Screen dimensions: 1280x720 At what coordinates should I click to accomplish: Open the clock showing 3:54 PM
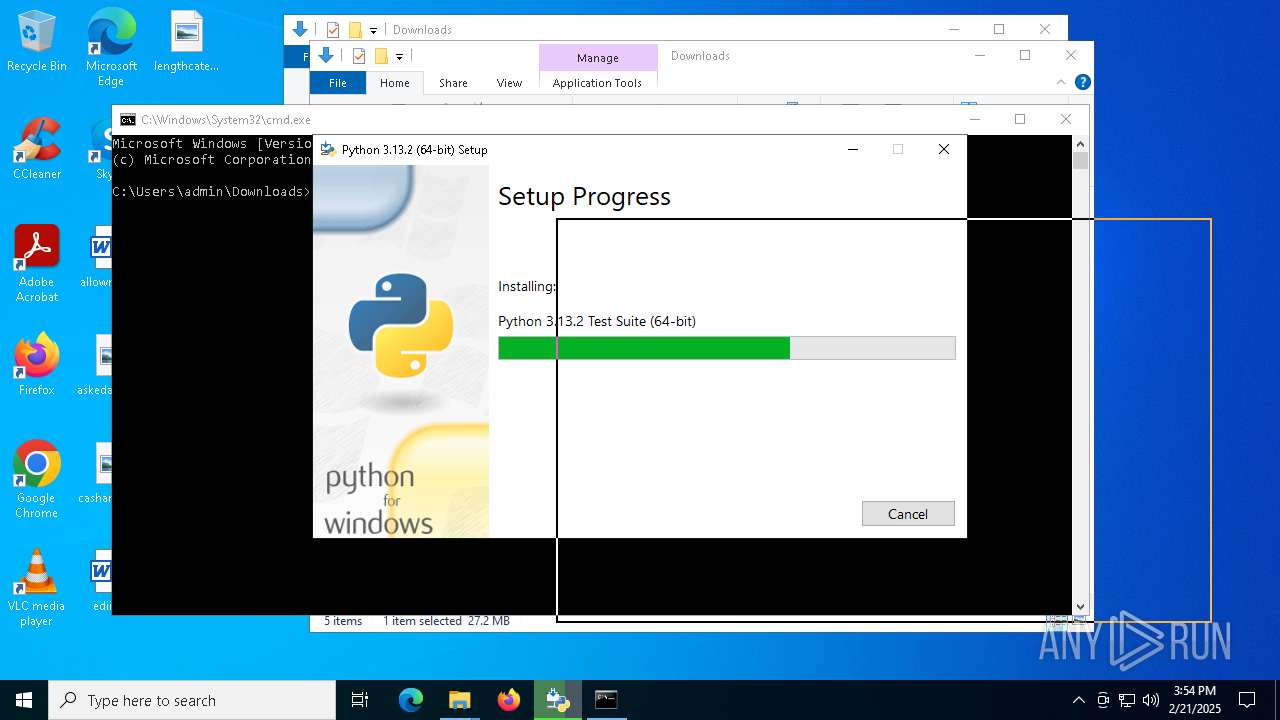click(x=1194, y=699)
